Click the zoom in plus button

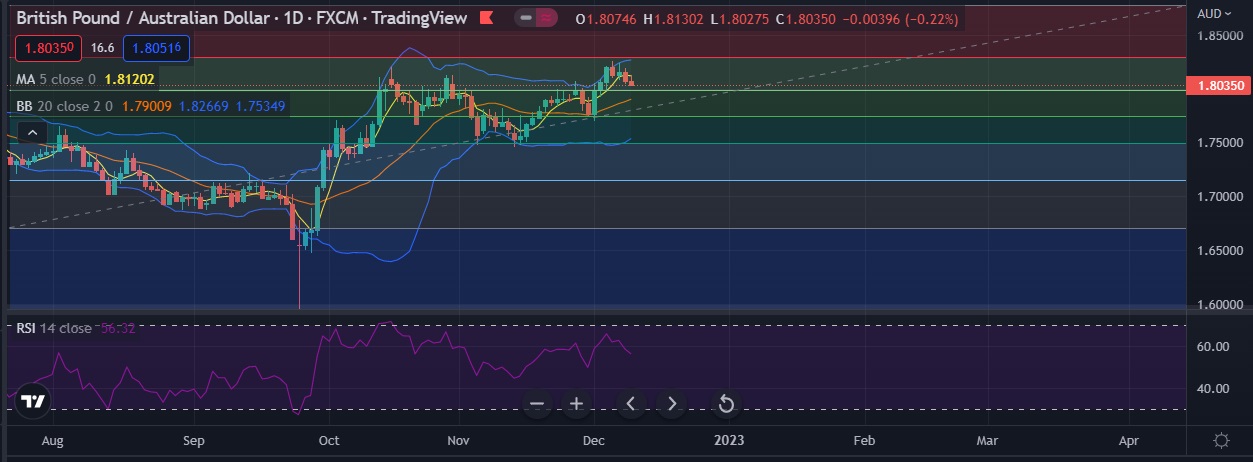(x=577, y=404)
